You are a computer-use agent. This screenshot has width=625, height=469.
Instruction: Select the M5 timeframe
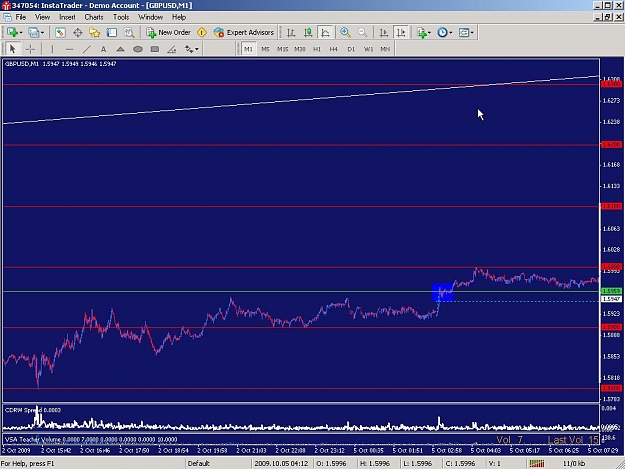click(x=265, y=49)
